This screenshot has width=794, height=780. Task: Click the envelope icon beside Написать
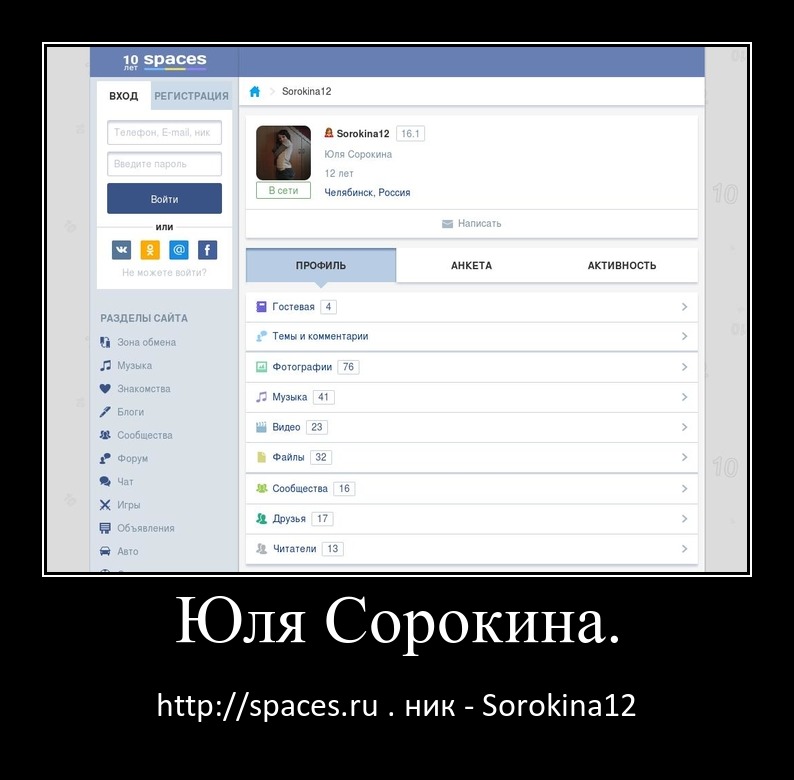[447, 224]
